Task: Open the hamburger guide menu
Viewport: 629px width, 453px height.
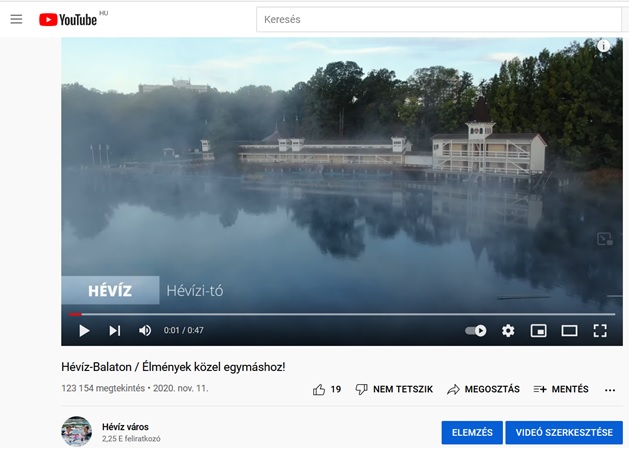Action: tap(16, 19)
